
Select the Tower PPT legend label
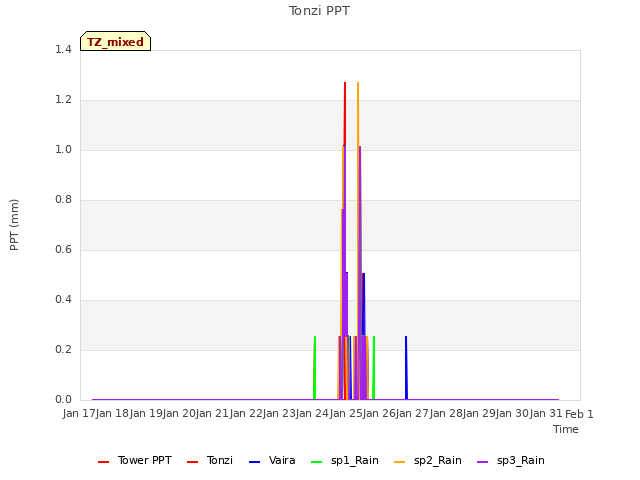[x=144, y=460]
